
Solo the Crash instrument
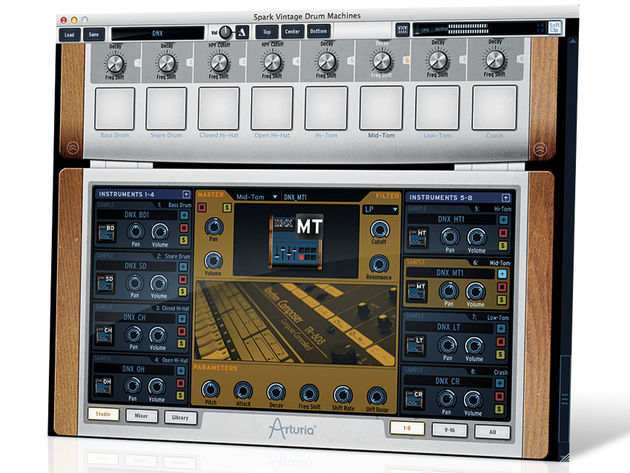click(499, 409)
